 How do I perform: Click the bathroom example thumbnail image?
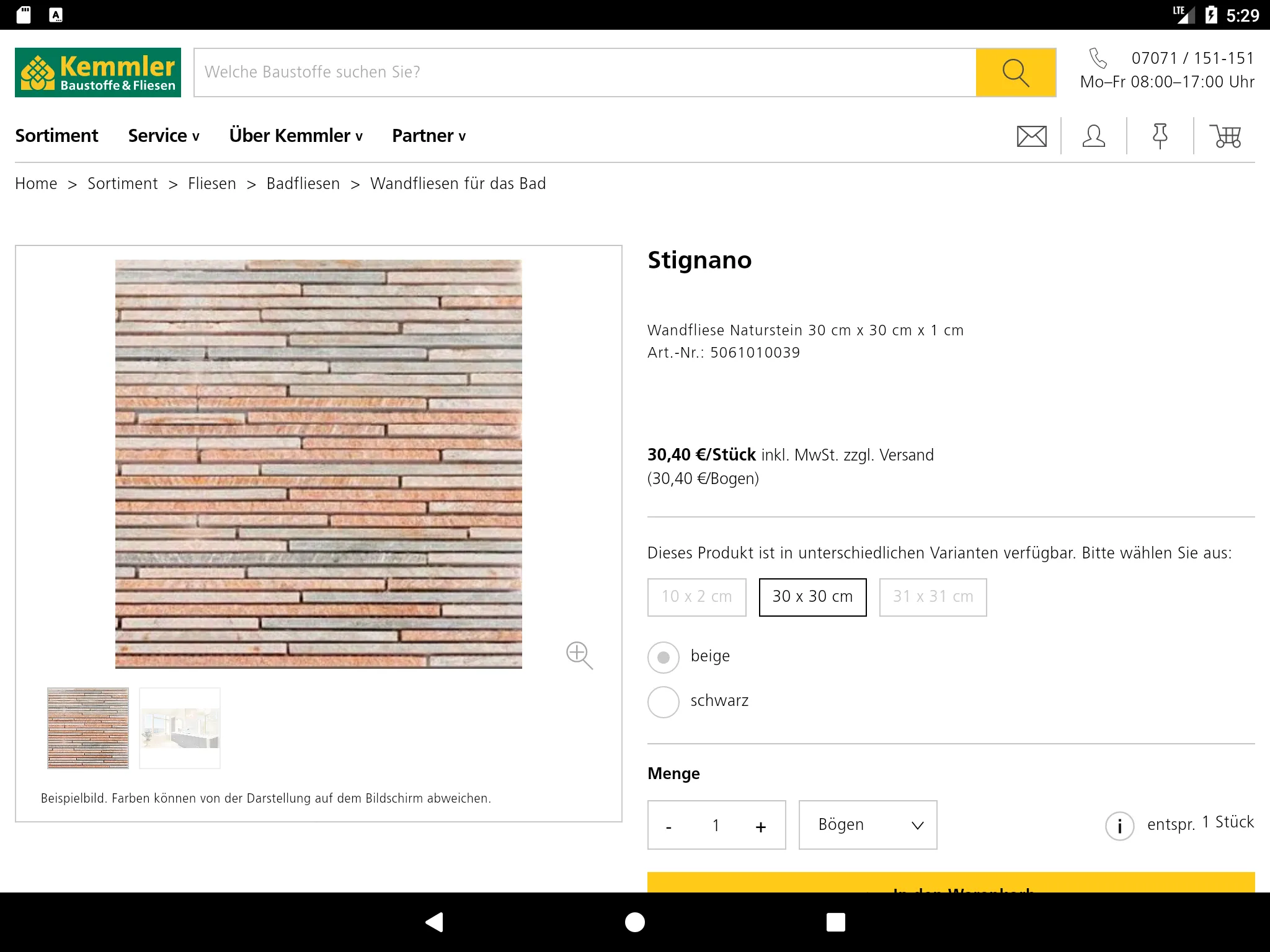[x=179, y=728]
